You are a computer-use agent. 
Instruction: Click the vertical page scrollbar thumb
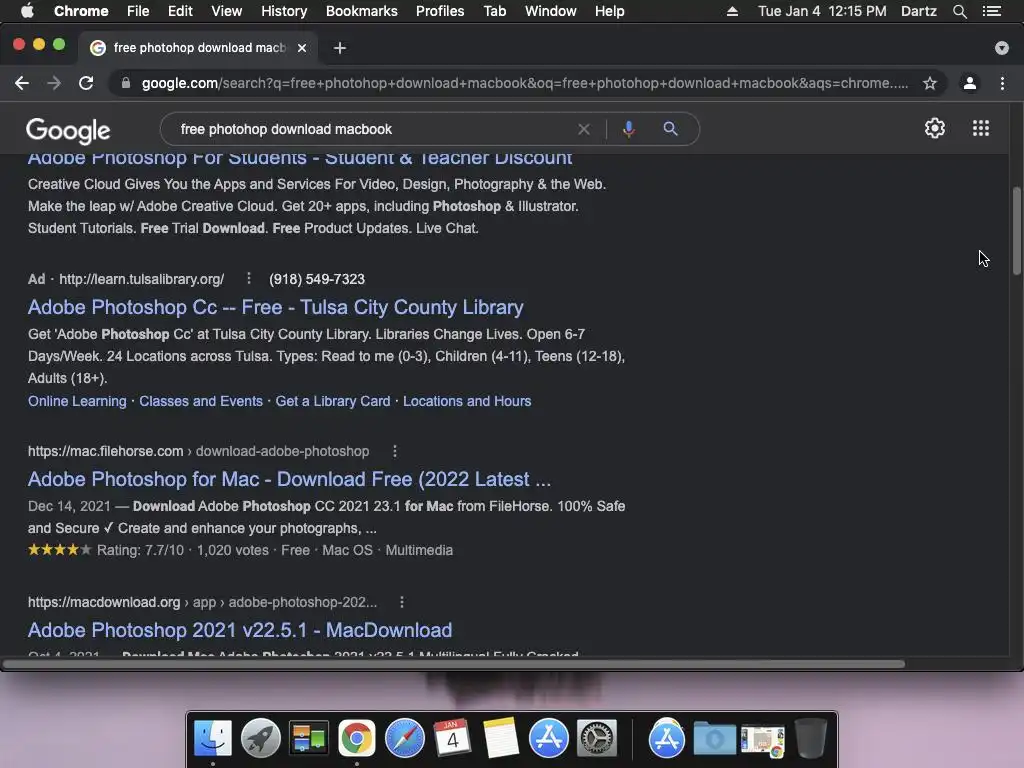coord(1016,231)
